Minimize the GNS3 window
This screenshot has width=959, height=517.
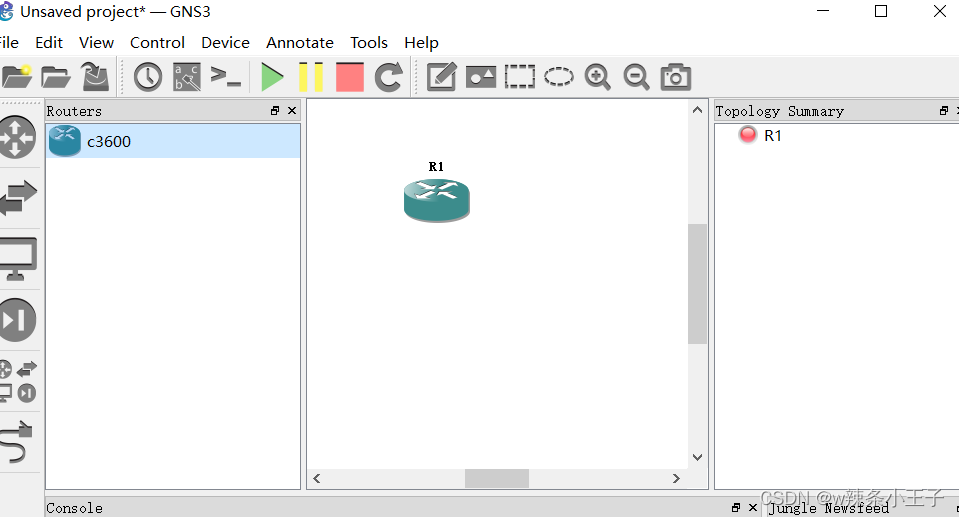tap(823, 11)
